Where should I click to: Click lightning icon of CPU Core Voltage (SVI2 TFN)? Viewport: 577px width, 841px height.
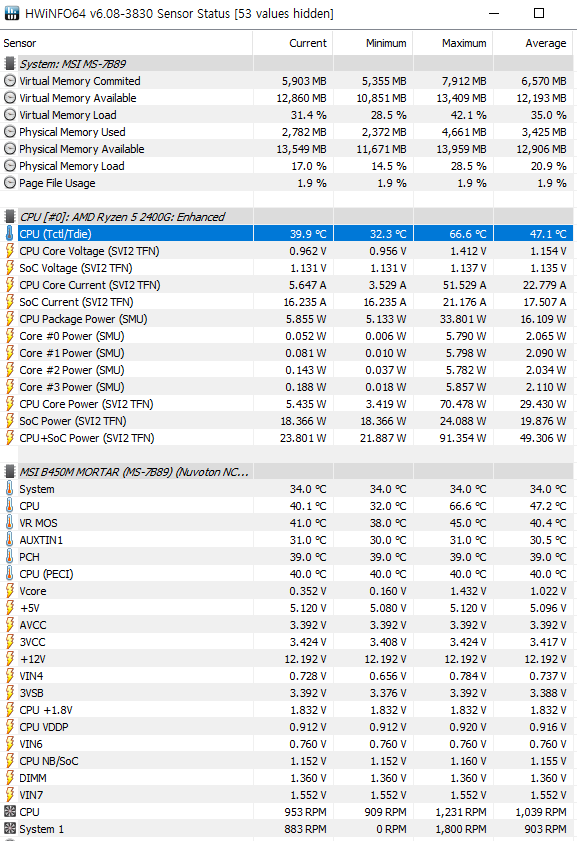(x=10, y=251)
